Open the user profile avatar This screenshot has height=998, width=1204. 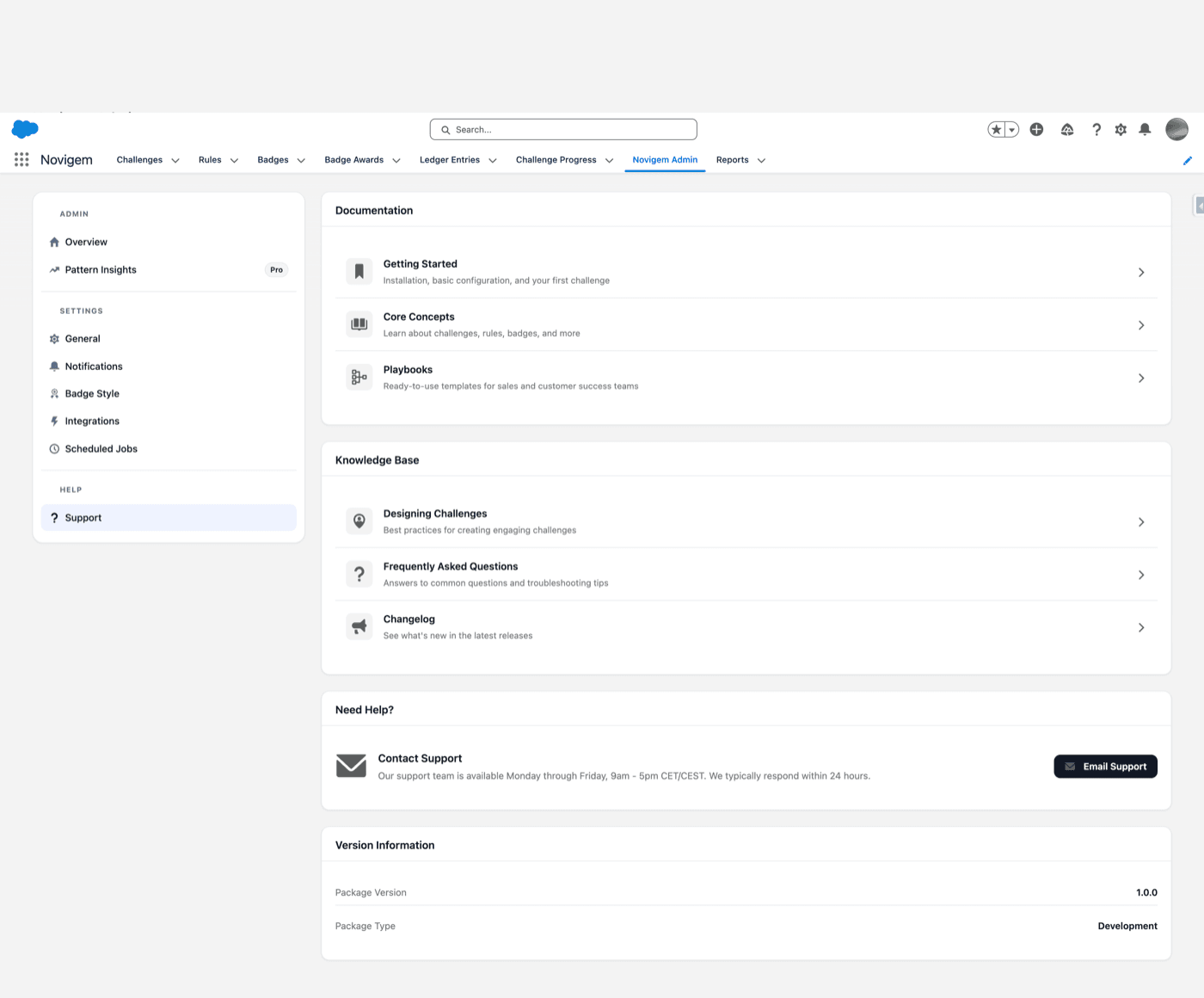1176,130
